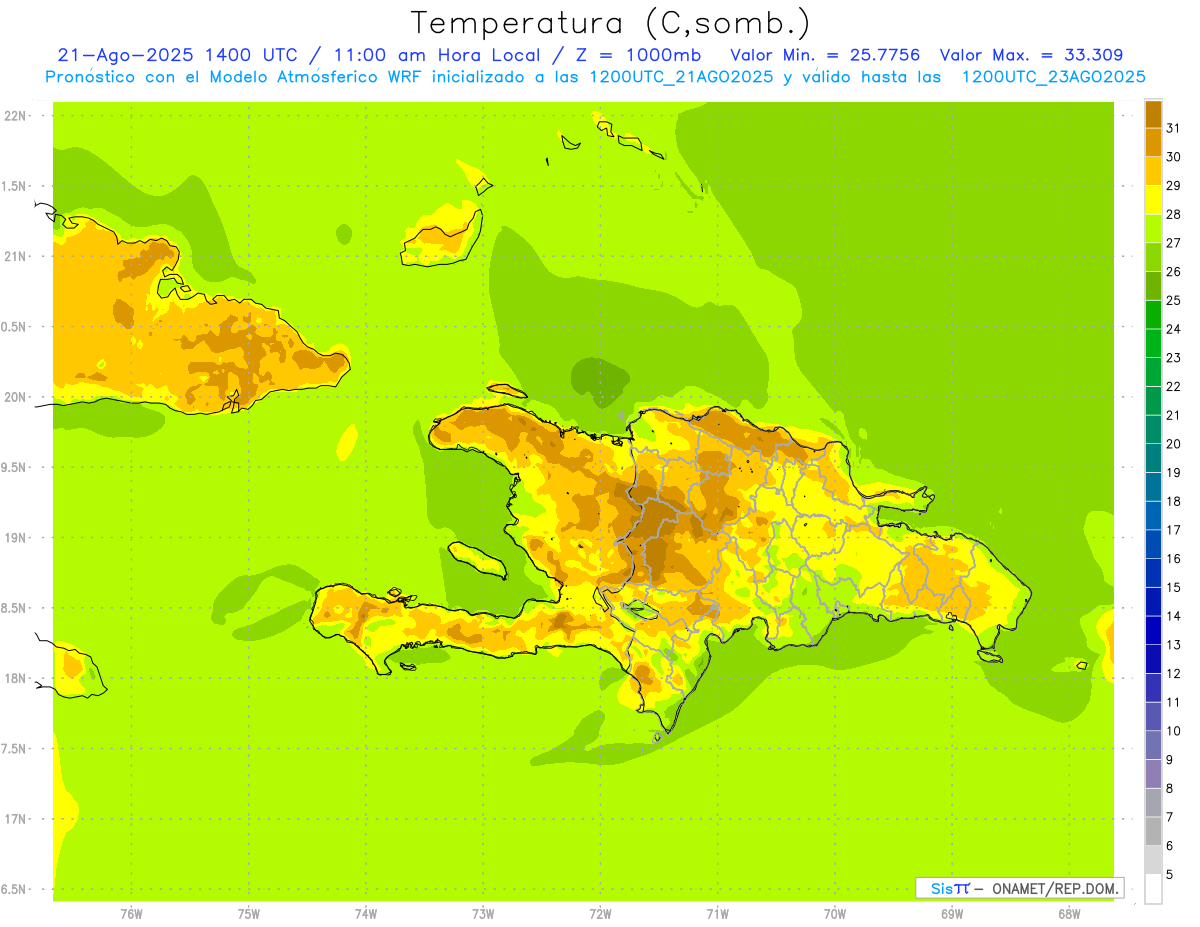Pick the dark orange legend band above 31
This screenshot has height=927, width=1200.
click(x=1153, y=114)
